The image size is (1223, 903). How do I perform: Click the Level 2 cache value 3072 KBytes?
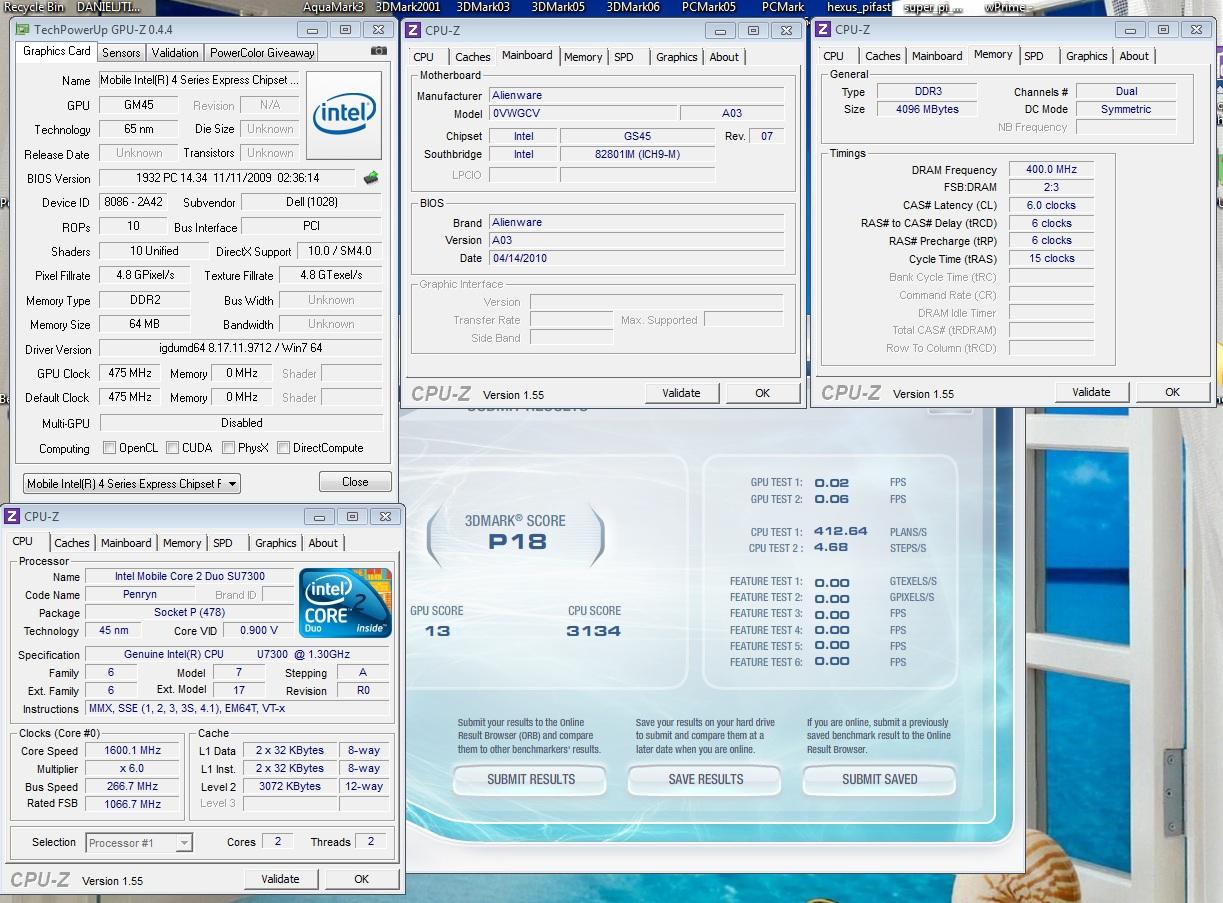coord(289,786)
